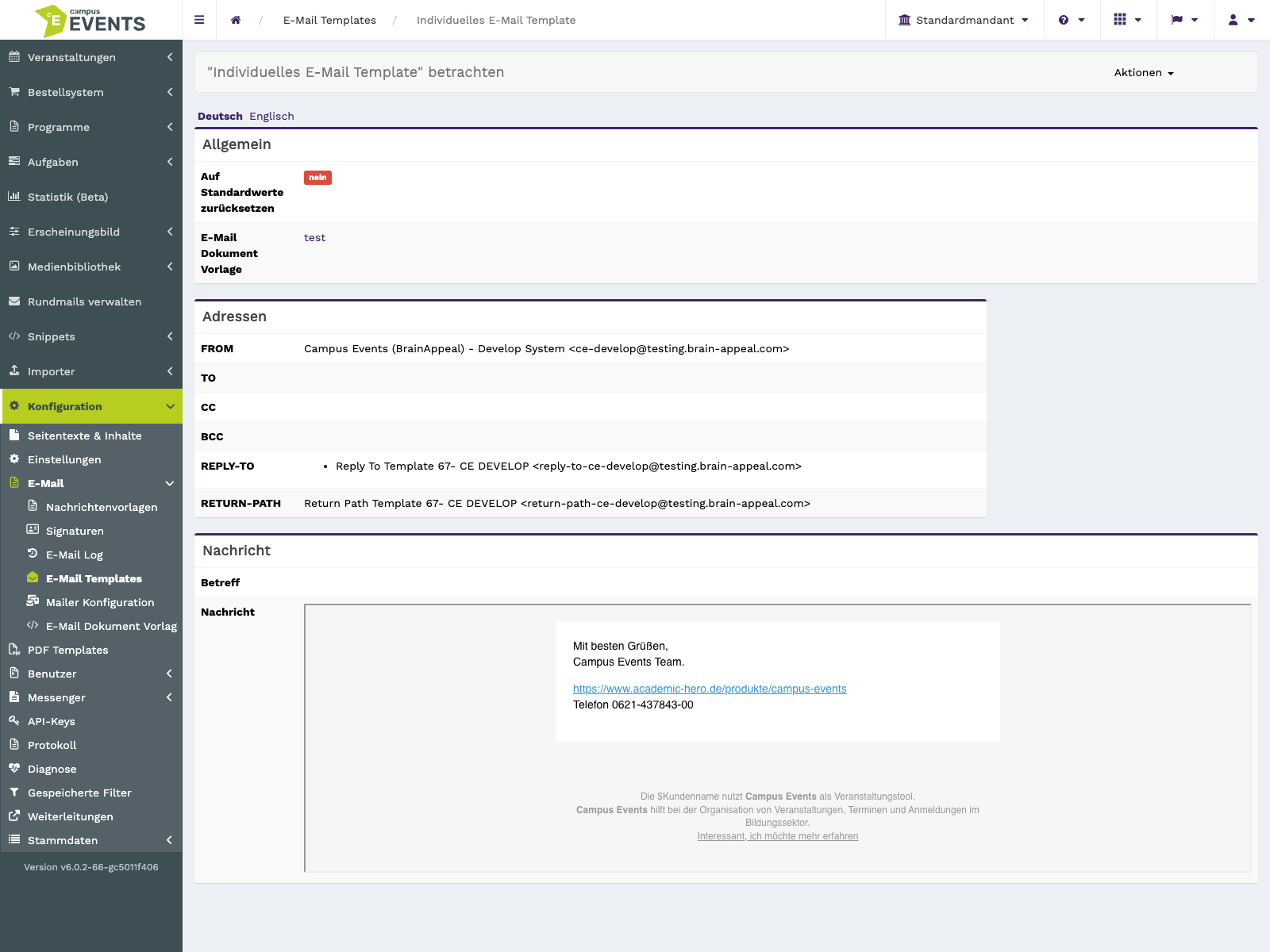Image resolution: width=1270 pixels, height=952 pixels.
Task: Expand the Programme chevron
Action: [x=170, y=127]
